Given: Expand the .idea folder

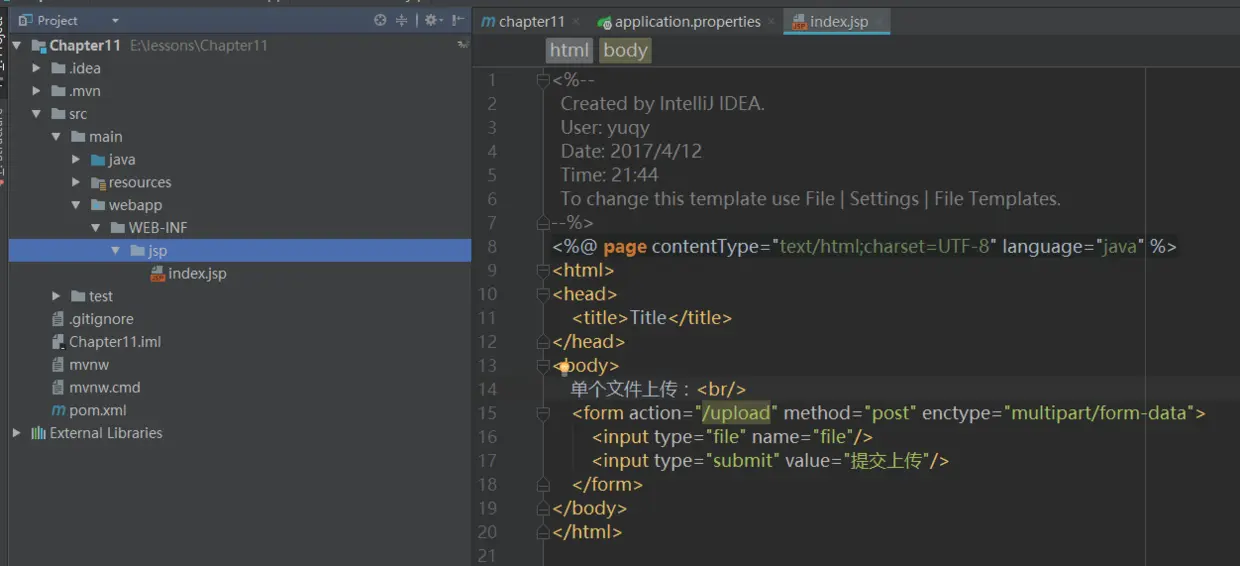Looking at the screenshot, I should [37, 68].
